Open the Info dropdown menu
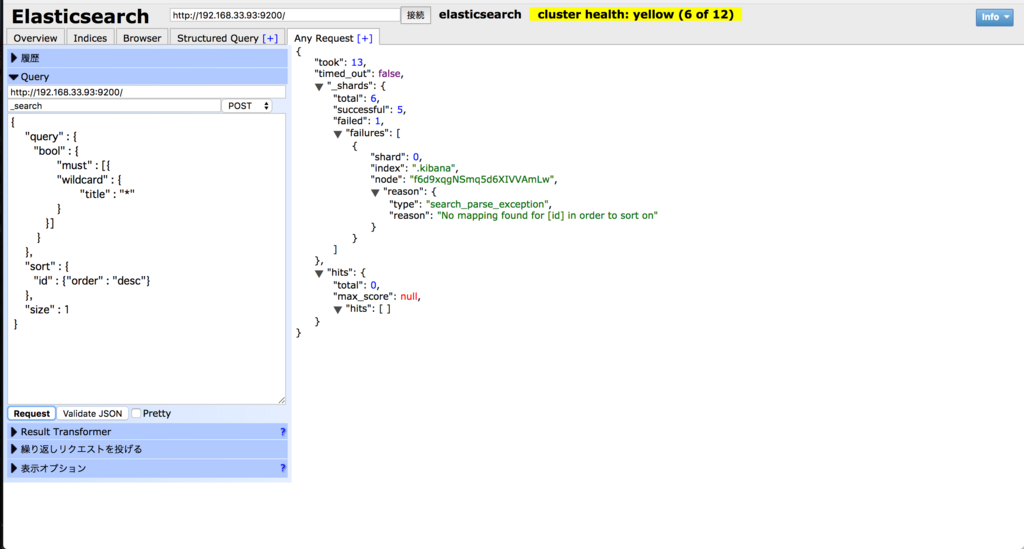Screen dimensions: 1024x549 click(994, 17)
